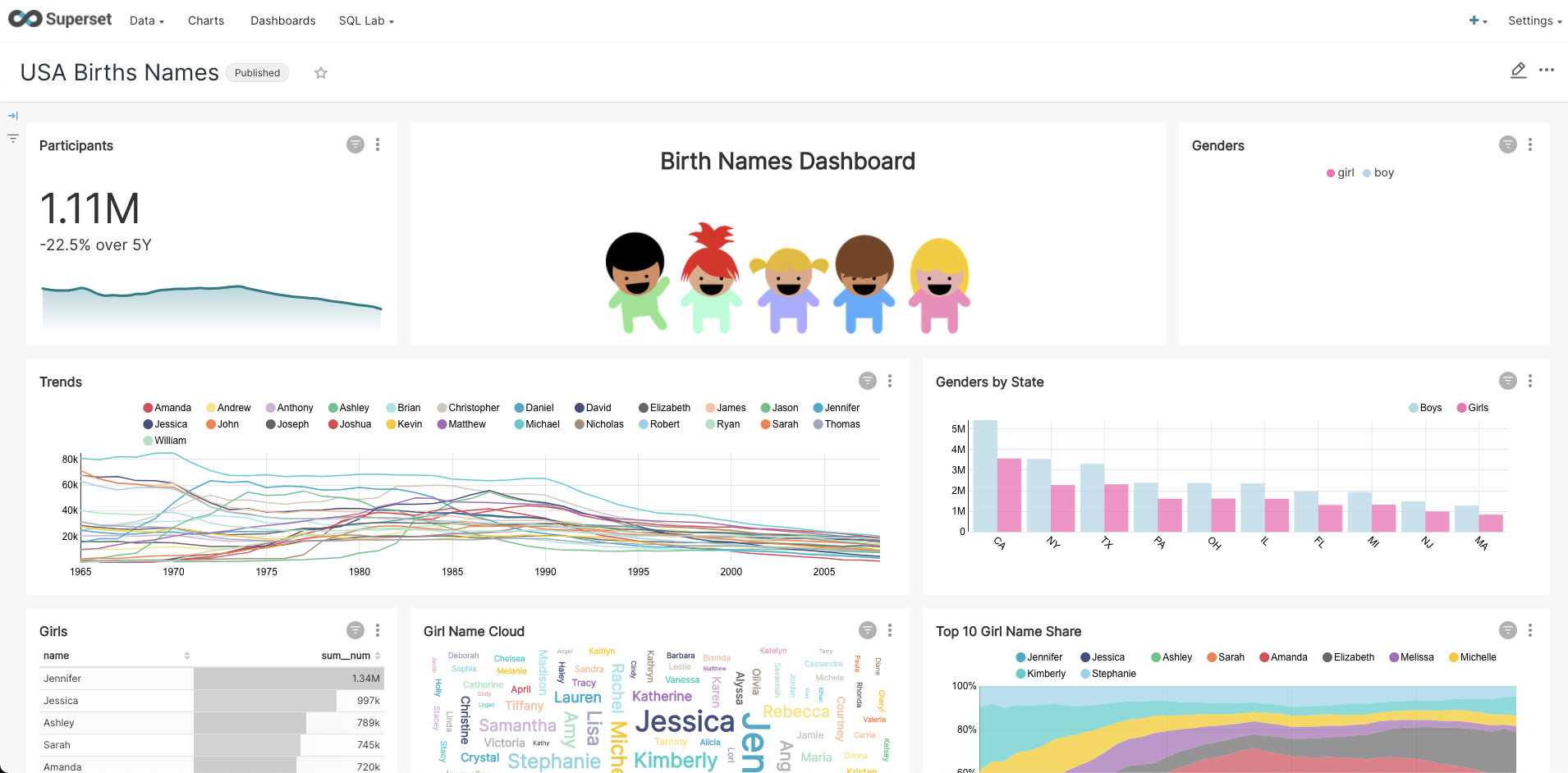
Task: Click the Published badge next to the title
Action: point(257,72)
